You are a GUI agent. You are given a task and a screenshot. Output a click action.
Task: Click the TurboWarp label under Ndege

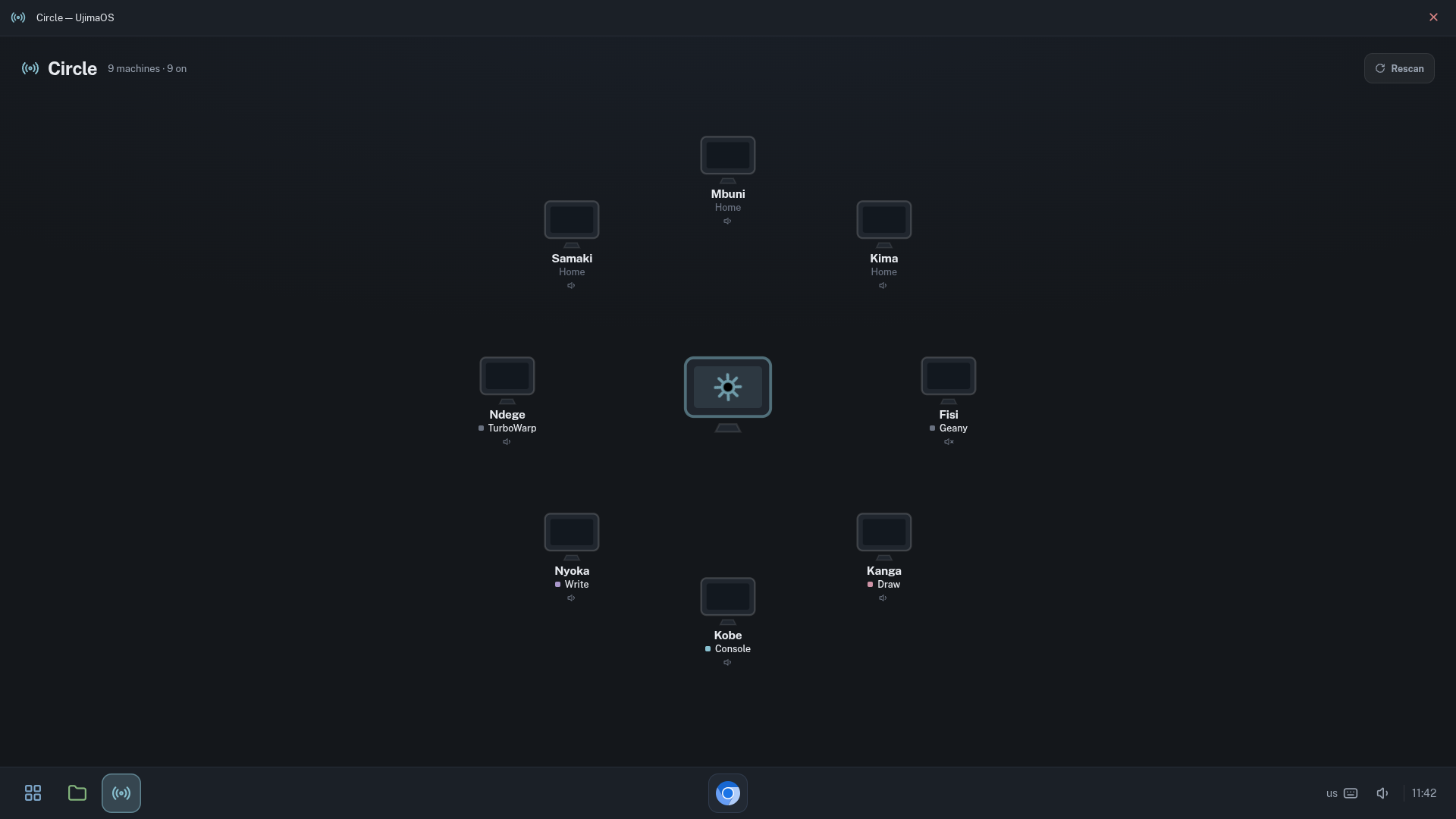click(512, 428)
